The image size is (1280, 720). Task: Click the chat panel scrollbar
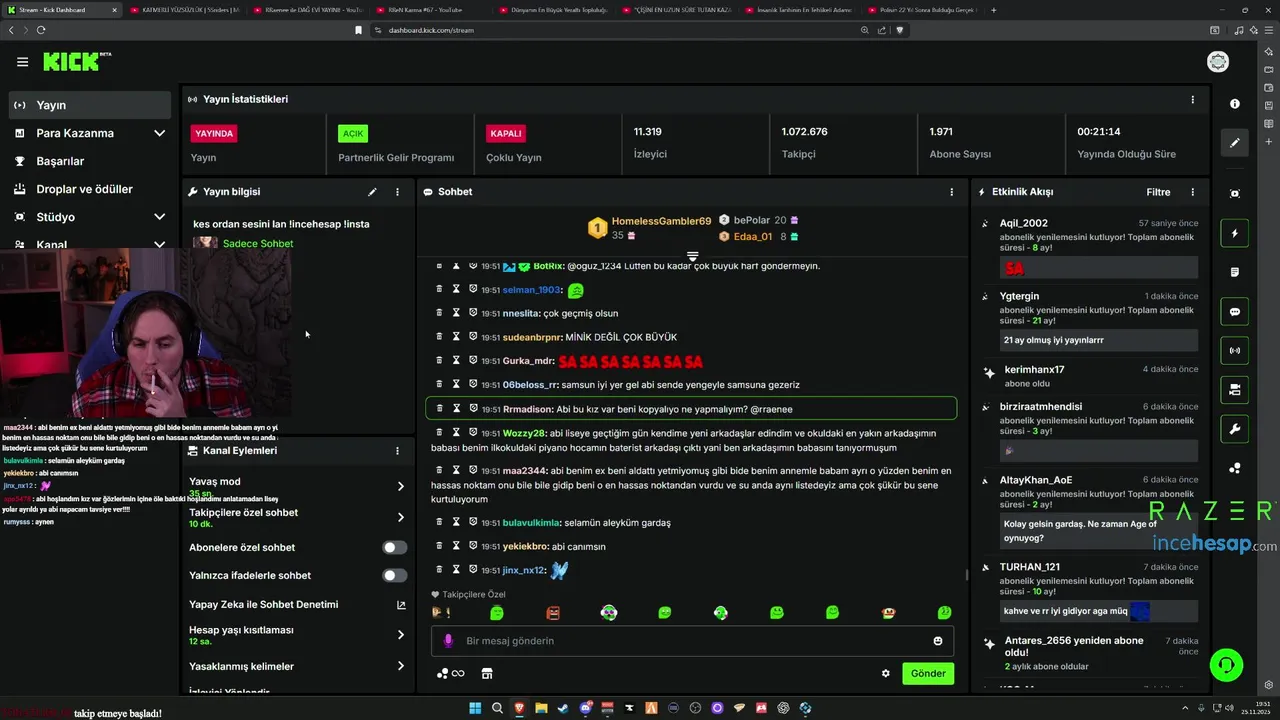(x=966, y=574)
